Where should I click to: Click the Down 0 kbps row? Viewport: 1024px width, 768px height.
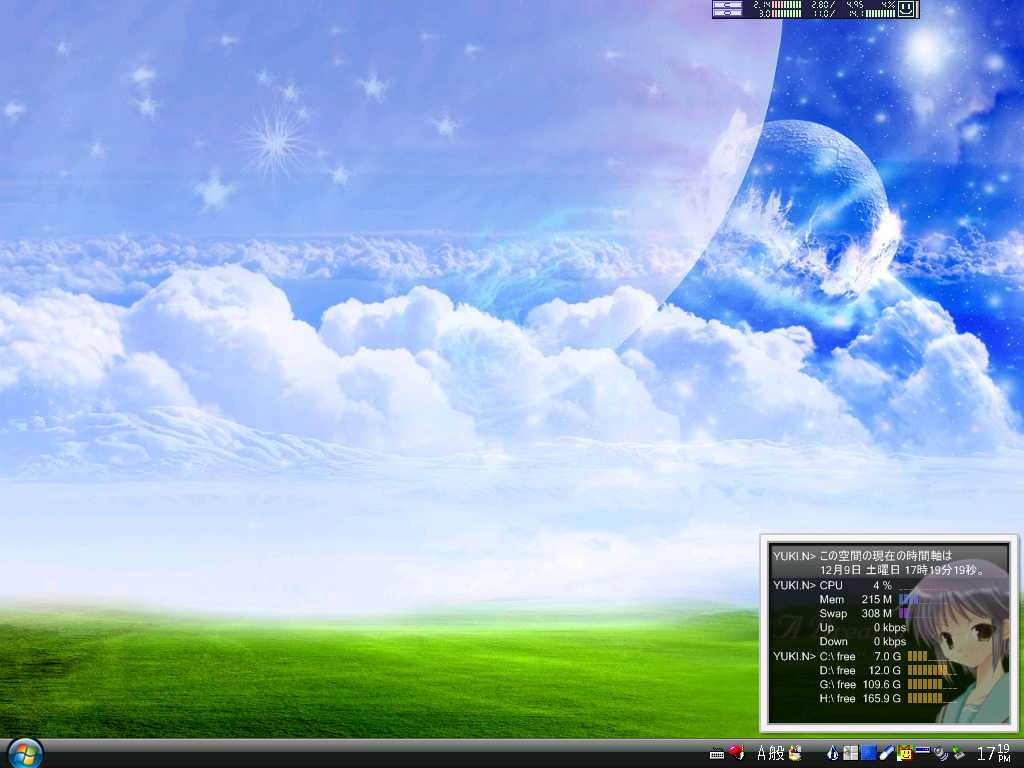863,641
